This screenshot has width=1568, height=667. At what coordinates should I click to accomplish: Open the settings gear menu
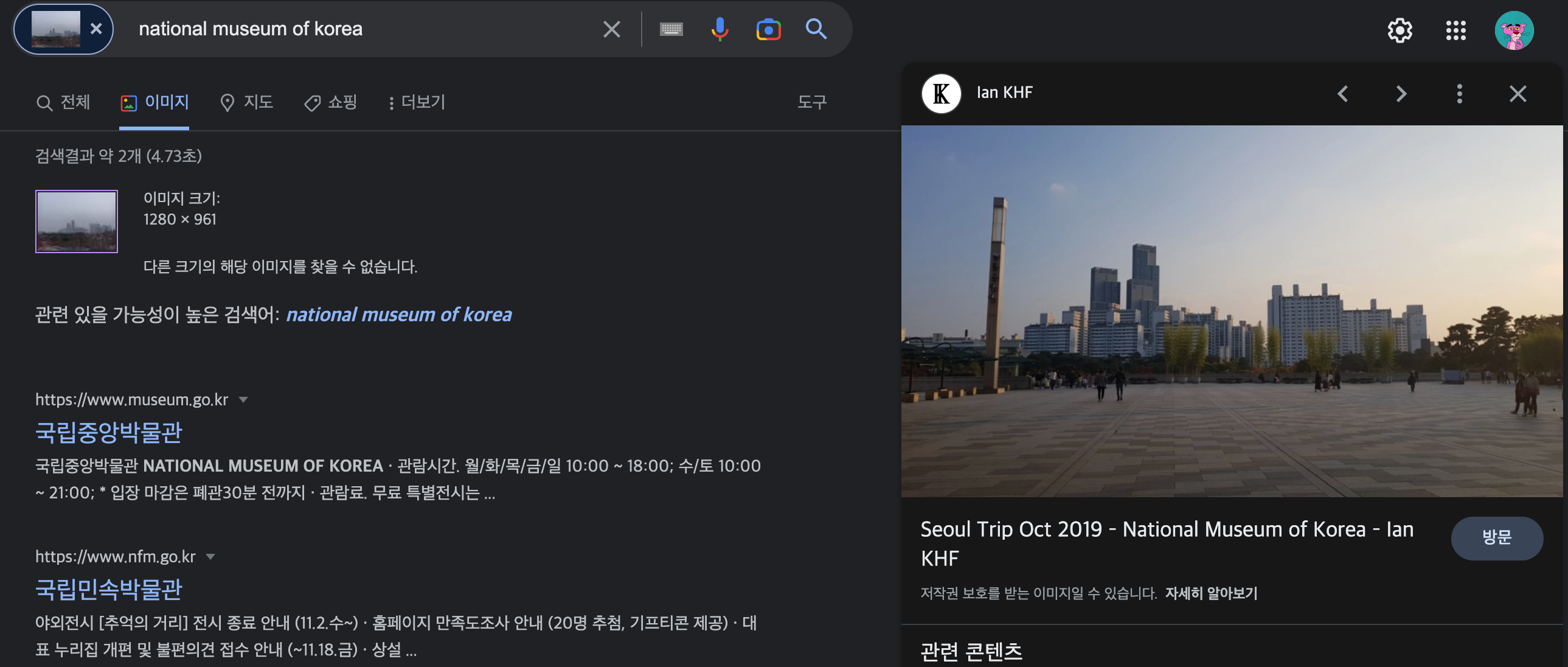click(1400, 30)
